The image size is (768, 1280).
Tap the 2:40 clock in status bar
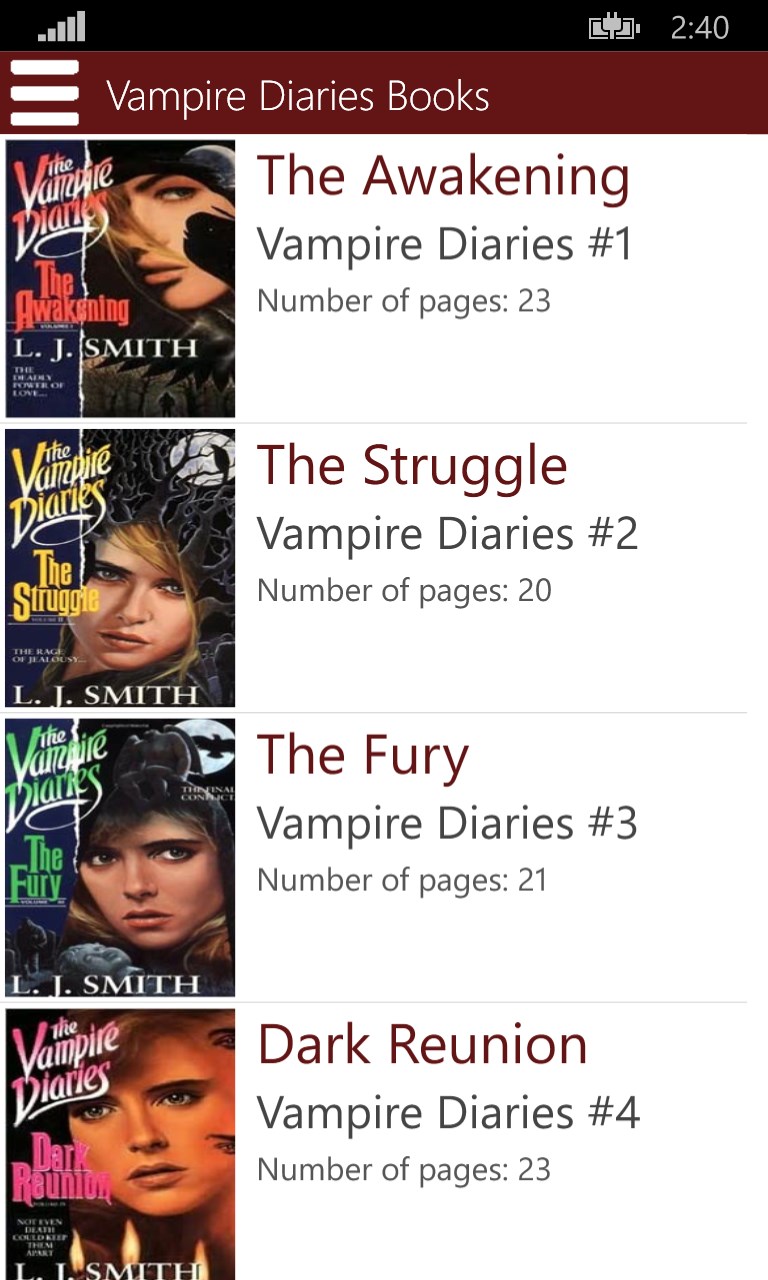pyautogui.click(x=700, y=28)
